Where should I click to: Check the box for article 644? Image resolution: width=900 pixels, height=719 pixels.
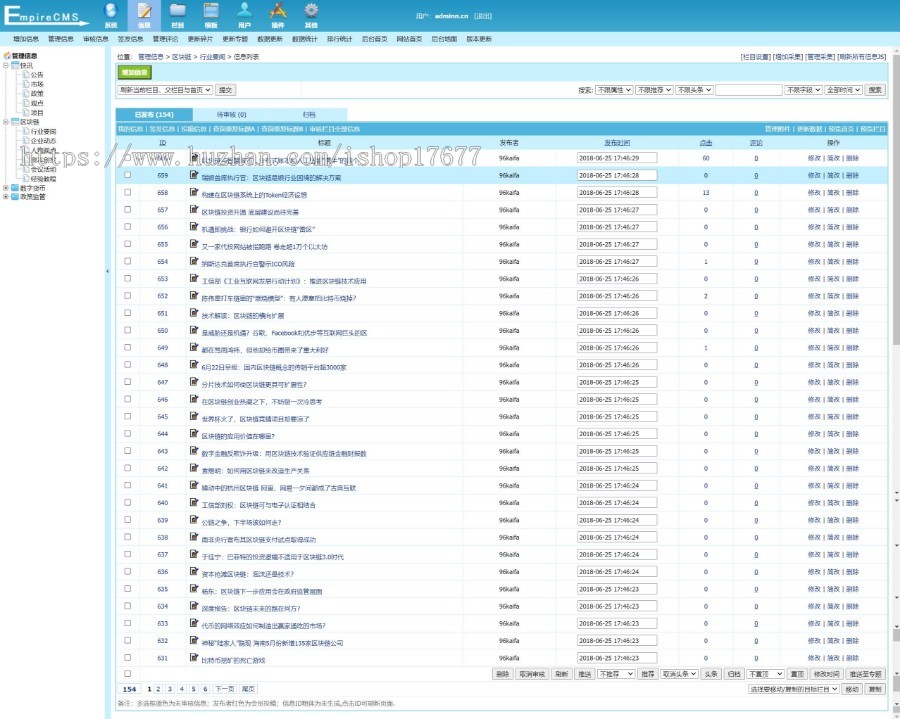pyautogui.click(x=127, y=433)
